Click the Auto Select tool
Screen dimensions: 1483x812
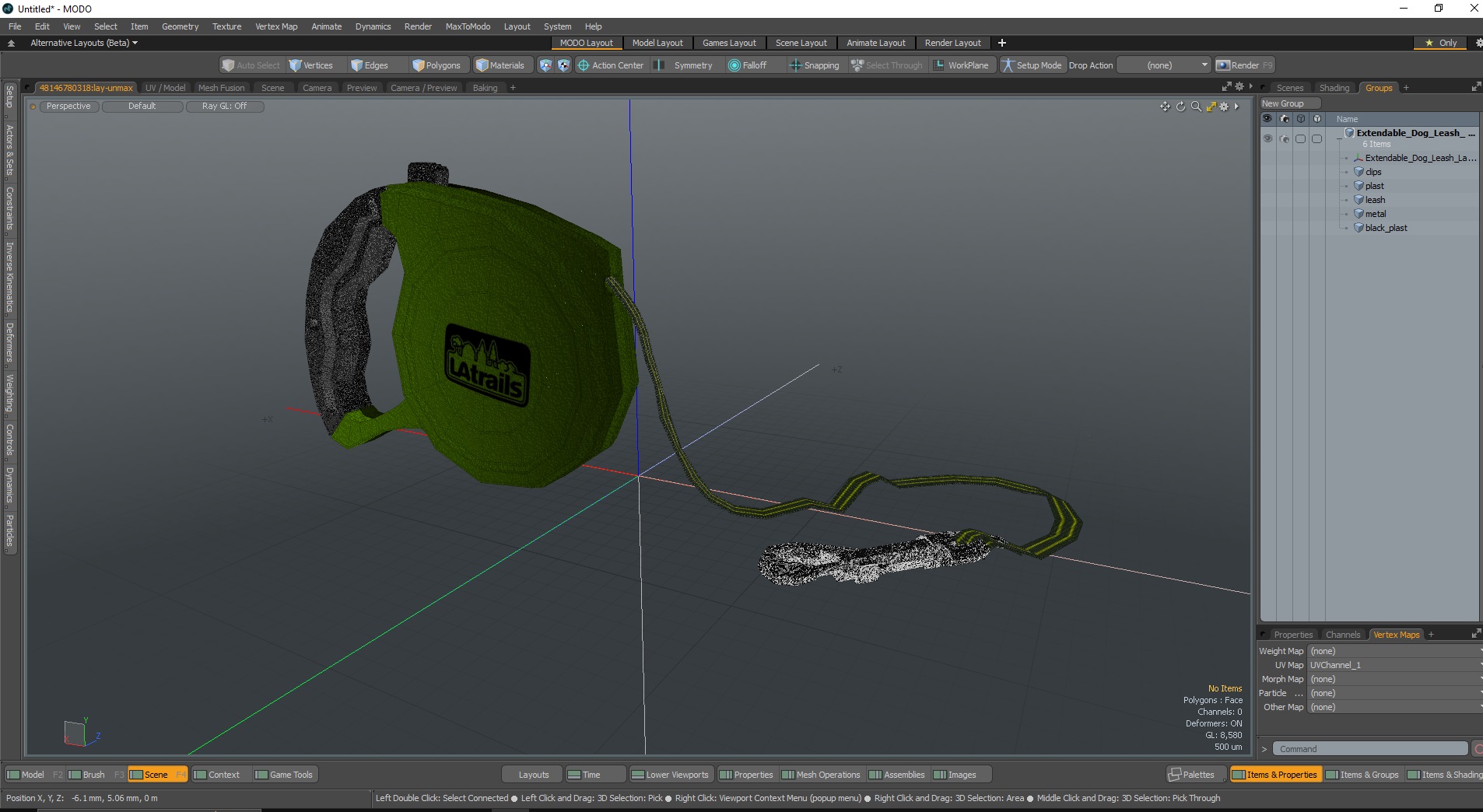[251, 65]
